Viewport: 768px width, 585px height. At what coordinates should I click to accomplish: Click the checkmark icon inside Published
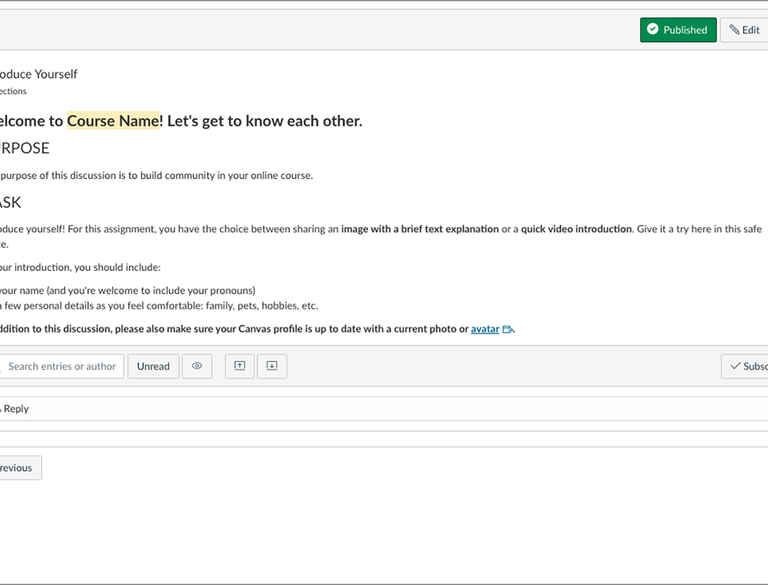coord(653,30)
